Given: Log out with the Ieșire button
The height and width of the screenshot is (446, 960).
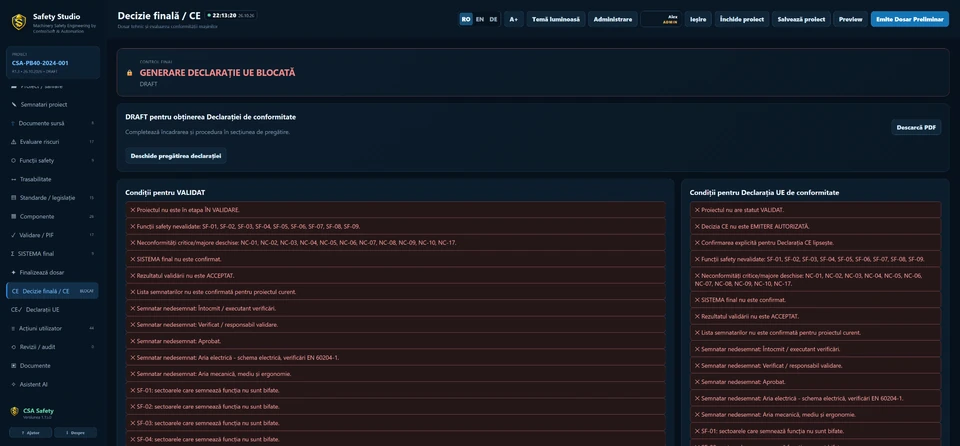Looking at the screenshot, I should coord(698,19).
